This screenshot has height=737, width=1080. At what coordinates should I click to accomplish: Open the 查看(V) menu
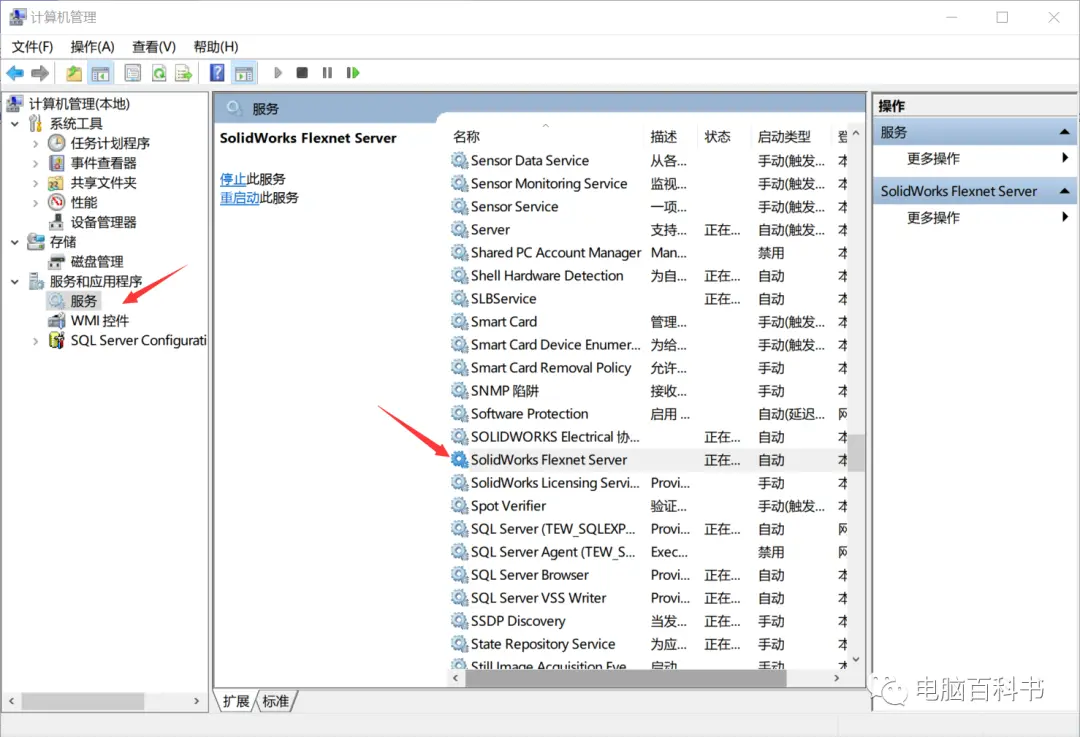(x=154, y=47)
